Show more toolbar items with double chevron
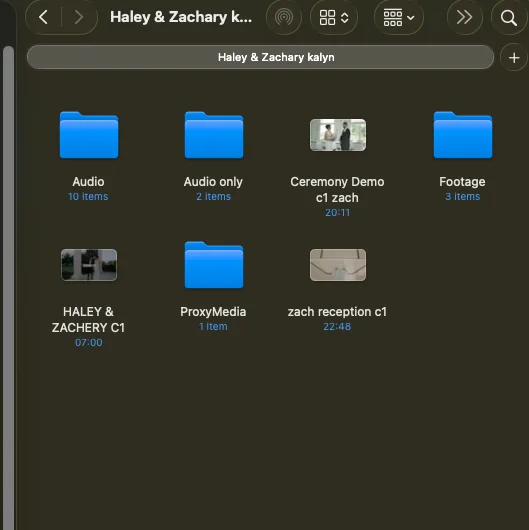 (x=464, y=17)
